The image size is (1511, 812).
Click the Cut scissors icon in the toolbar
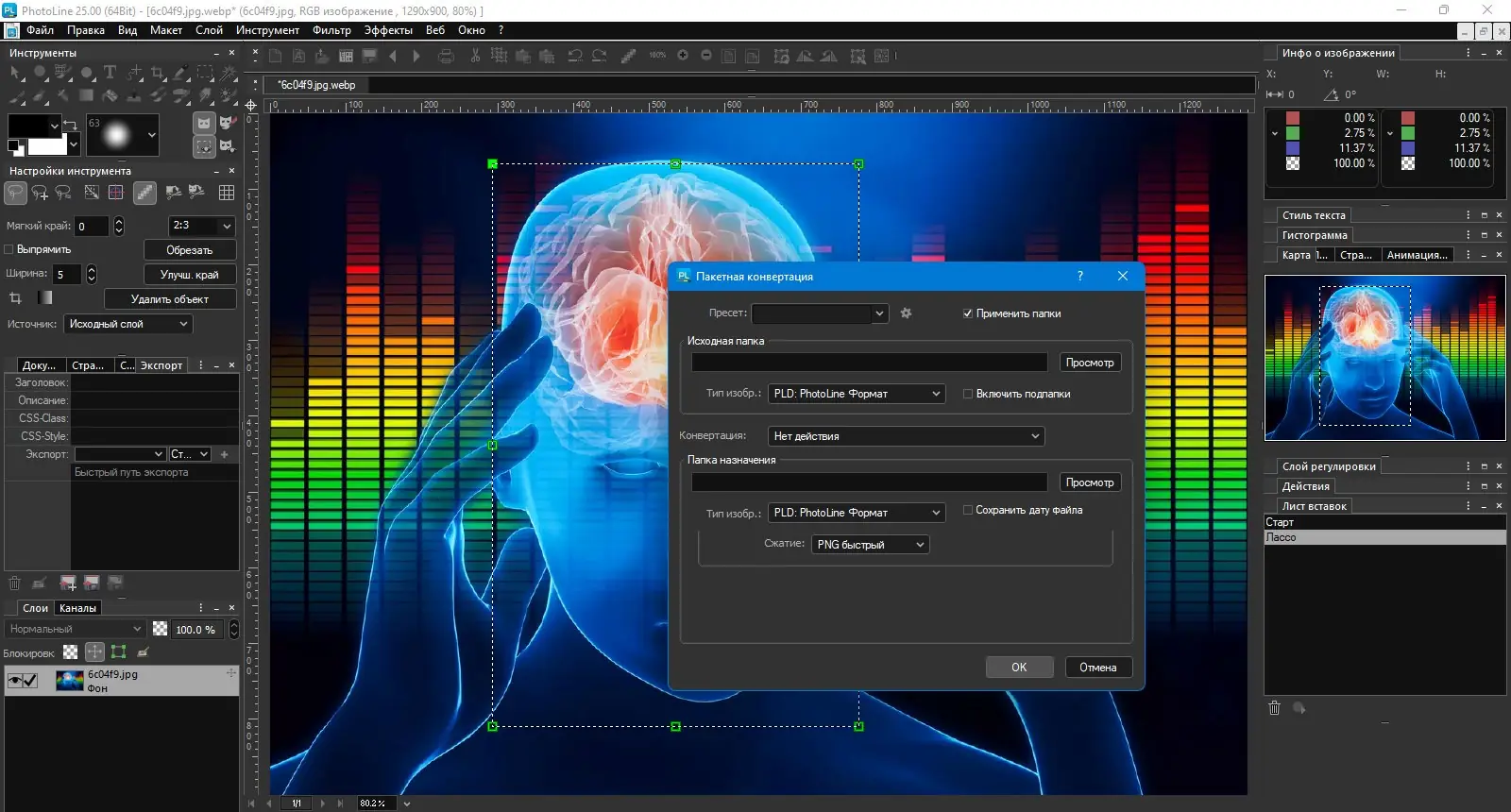(475, 57)
